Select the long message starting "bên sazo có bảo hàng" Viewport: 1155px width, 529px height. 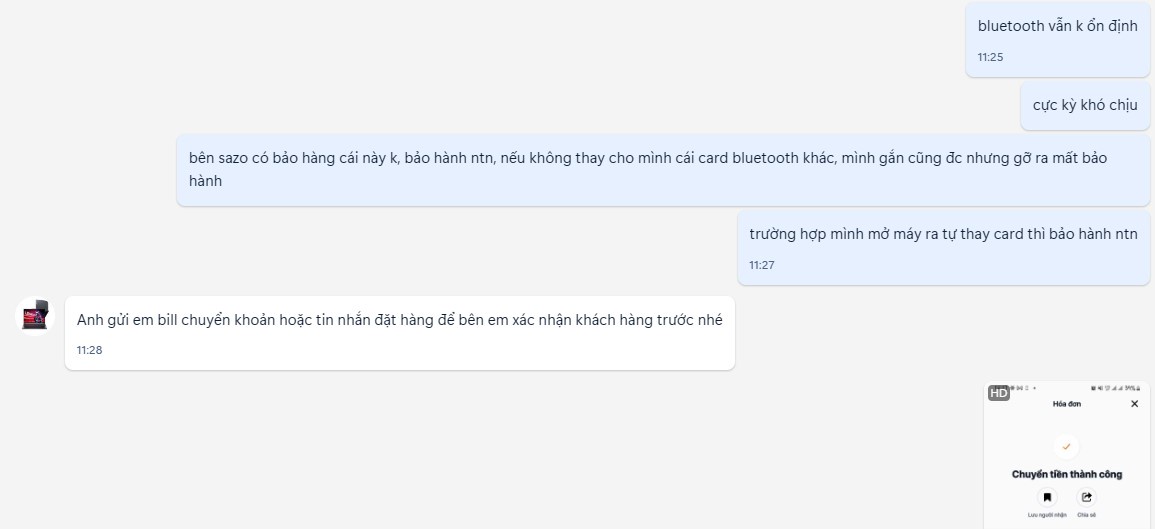663,169
